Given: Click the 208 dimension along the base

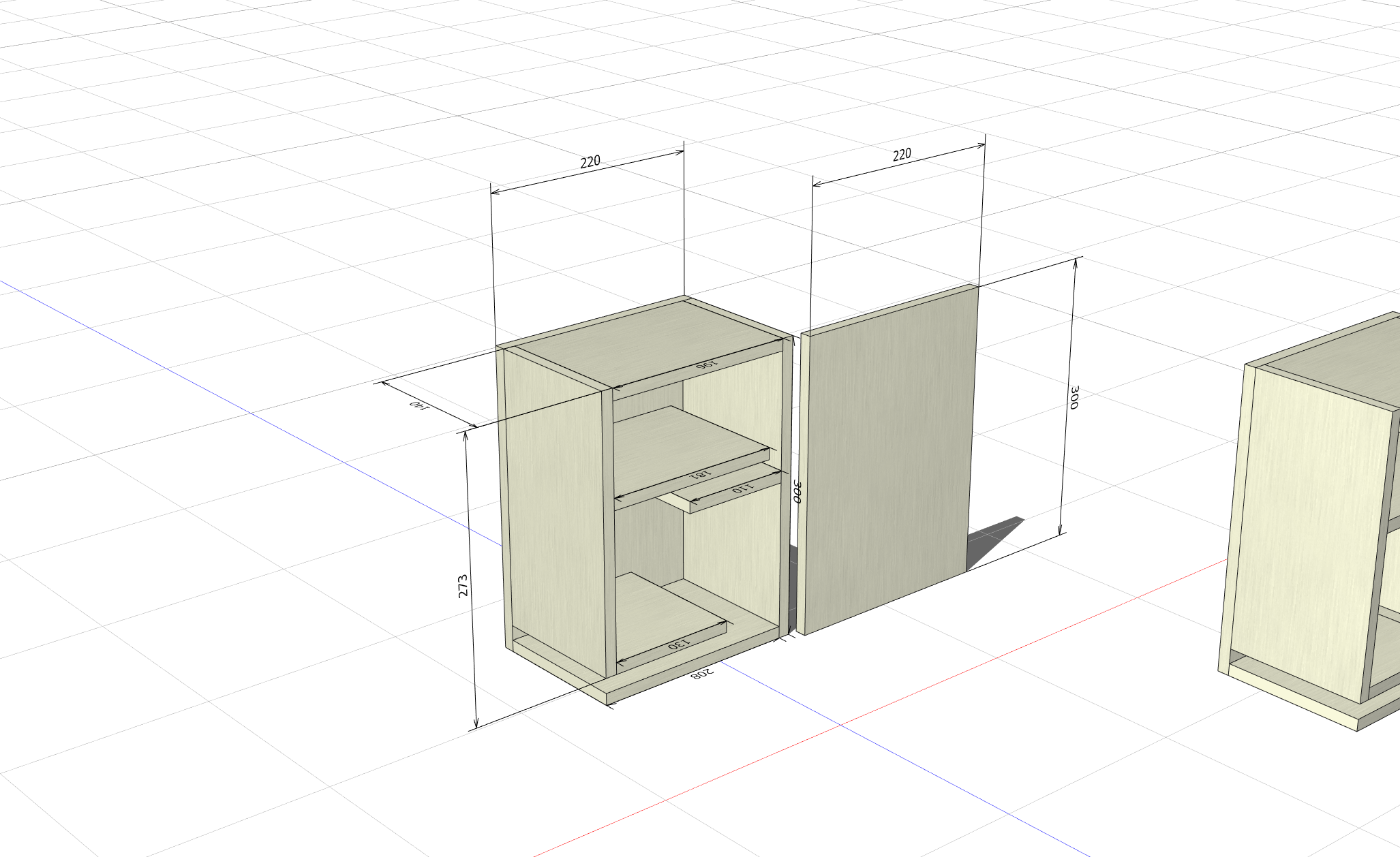Looking at the screenshot, I should point(702,673).
